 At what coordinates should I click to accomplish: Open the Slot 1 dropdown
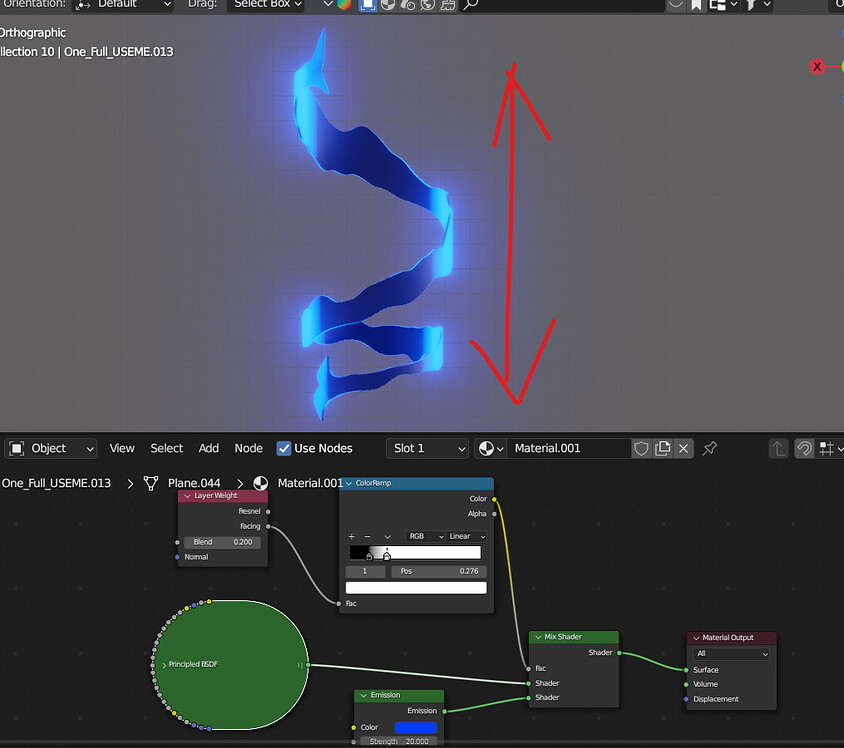pyautogui.click(x=427, y=448)
